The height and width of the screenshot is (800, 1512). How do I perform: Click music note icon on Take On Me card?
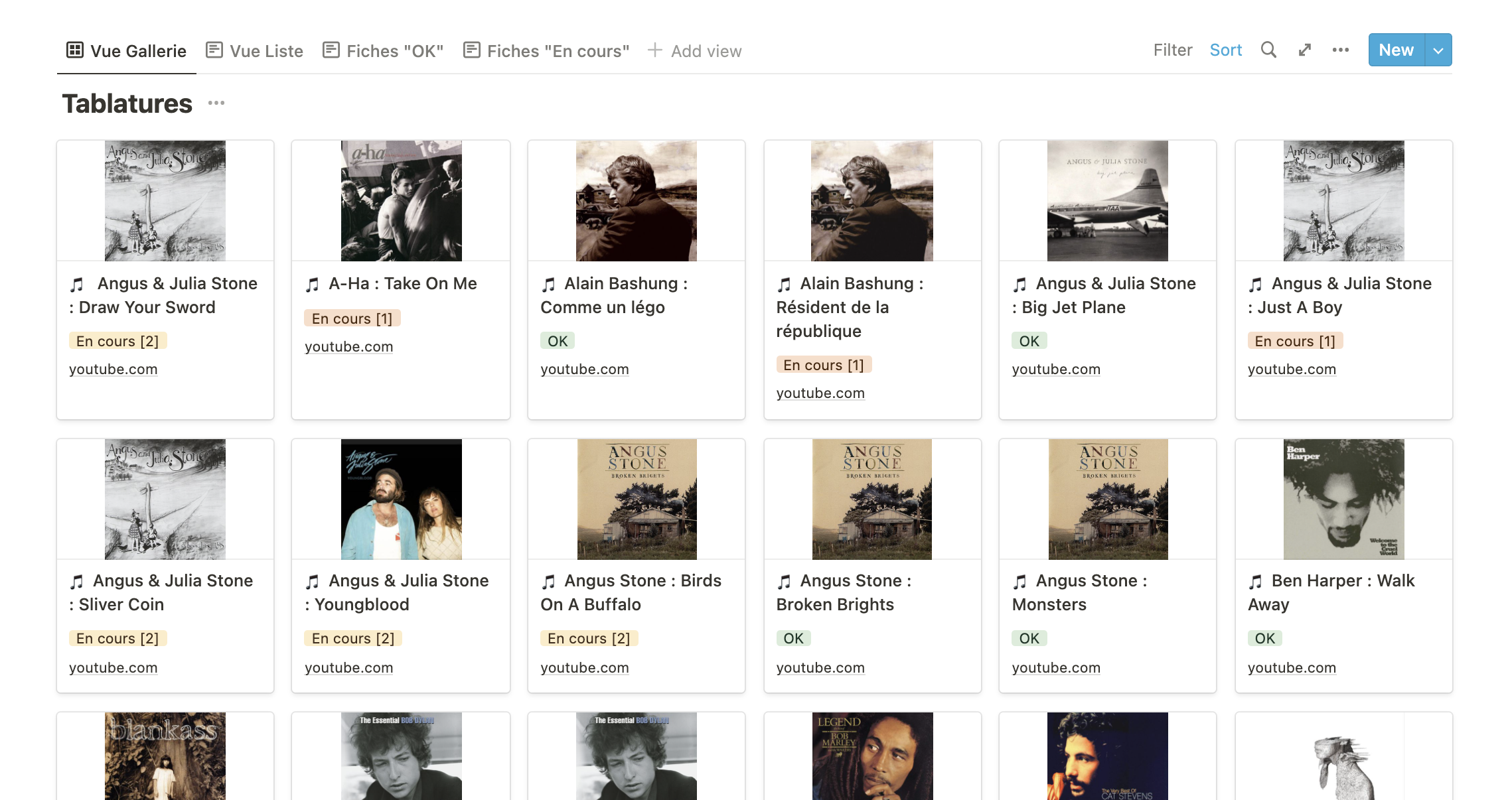tap(313, 285)
